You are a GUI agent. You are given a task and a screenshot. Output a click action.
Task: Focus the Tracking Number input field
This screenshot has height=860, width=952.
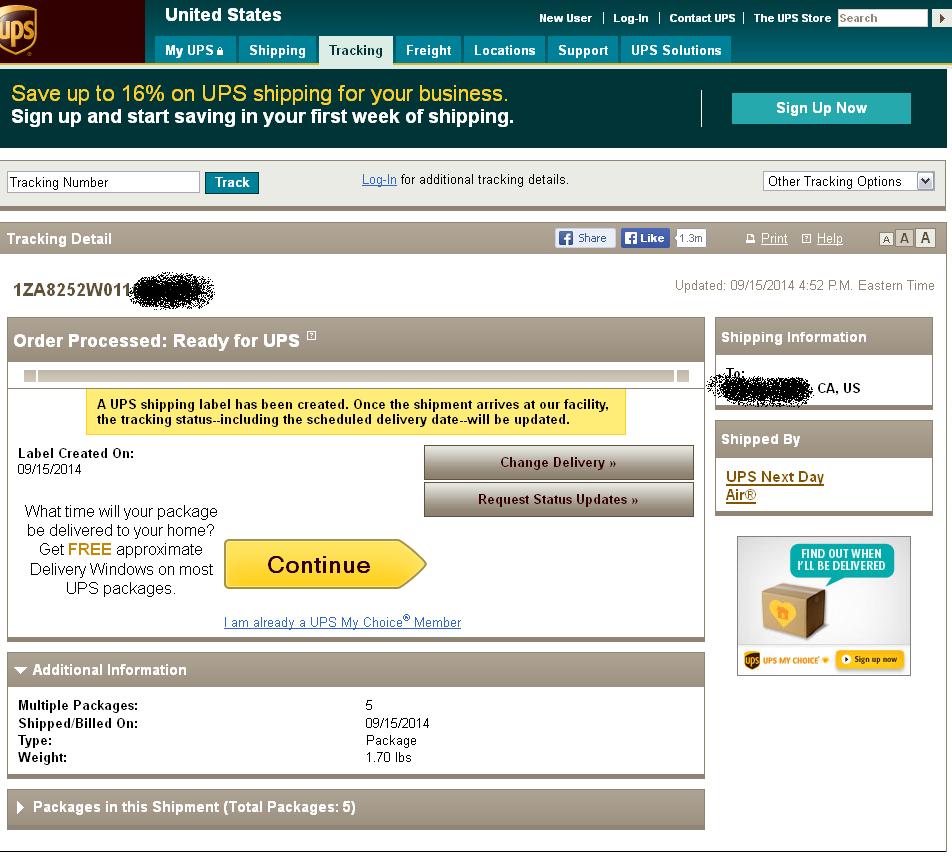(x=103, y=182)
